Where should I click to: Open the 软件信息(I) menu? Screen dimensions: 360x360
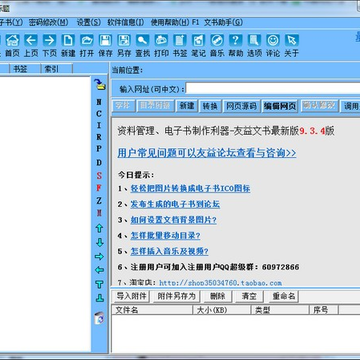click(x=126, y=22)
